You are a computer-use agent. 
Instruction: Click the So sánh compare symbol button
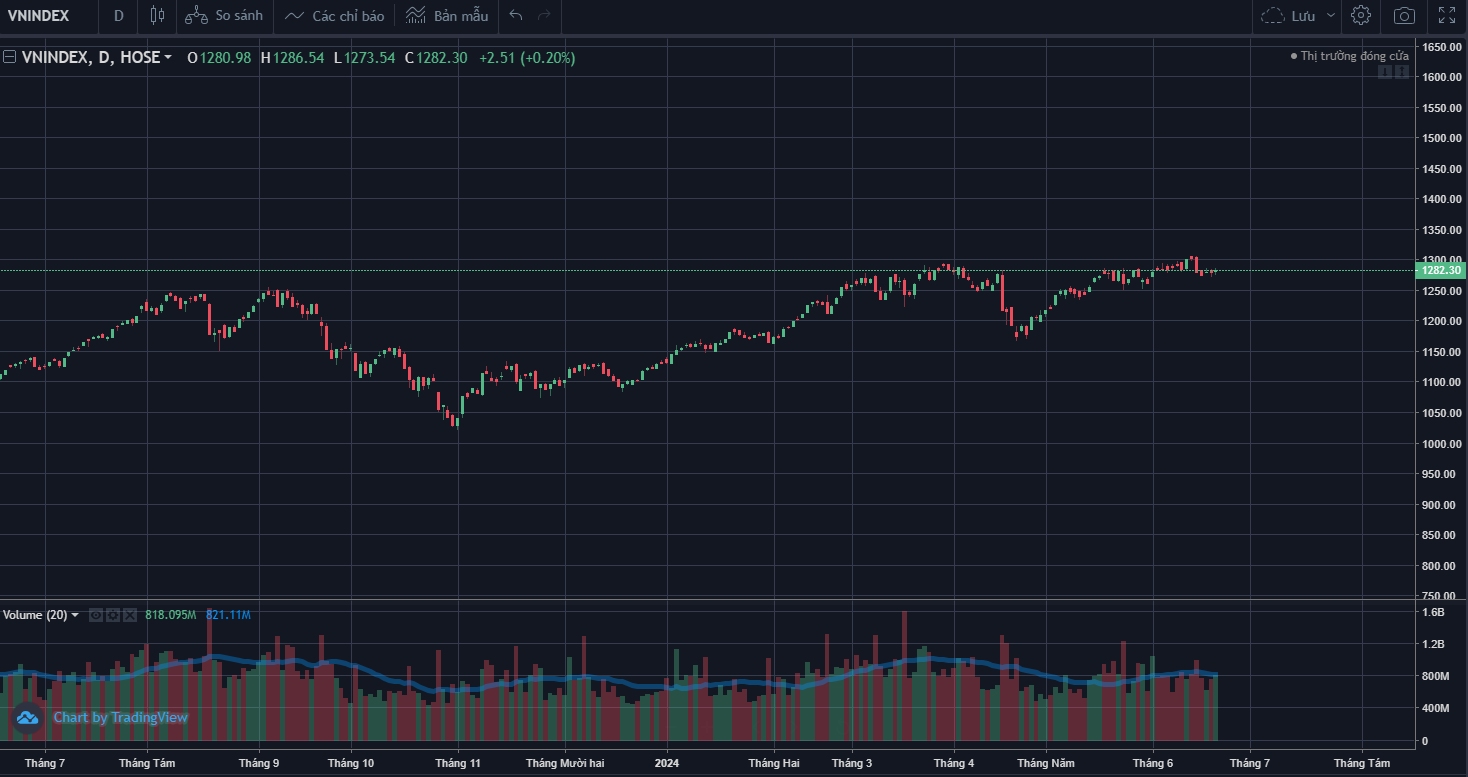[224, 15]
